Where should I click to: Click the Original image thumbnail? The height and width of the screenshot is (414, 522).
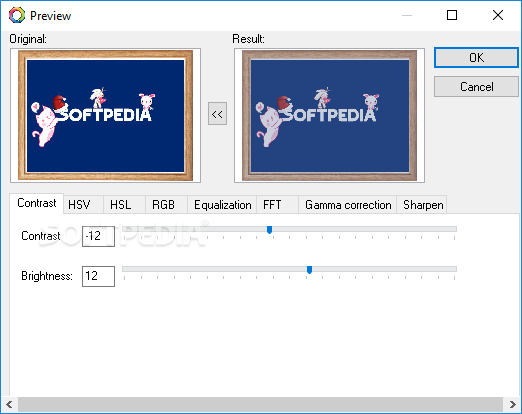click(x=105, y=115)
